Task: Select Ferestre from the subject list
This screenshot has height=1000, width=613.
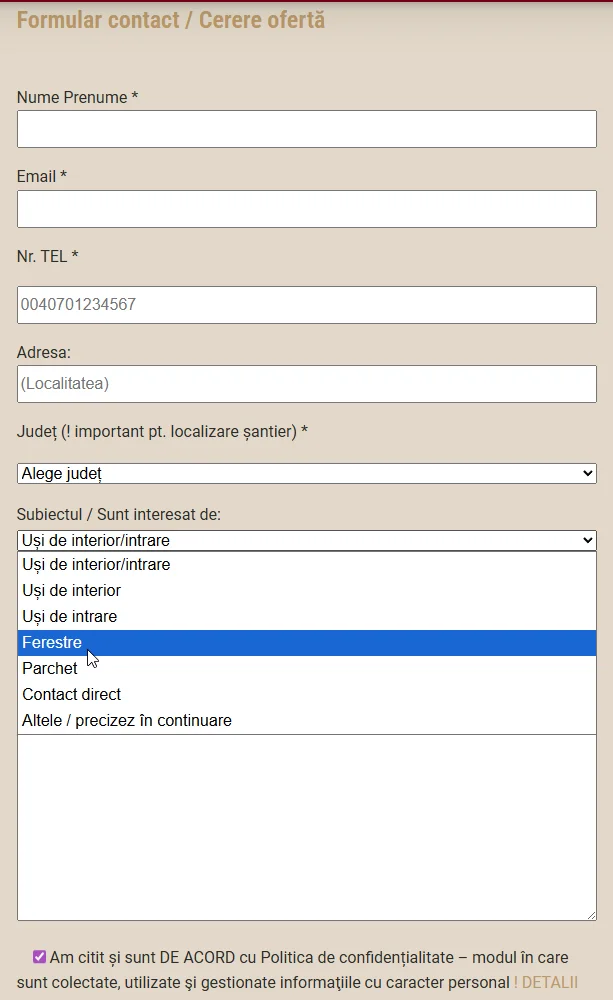Action: pyautogui.click(x=52, y=643)
